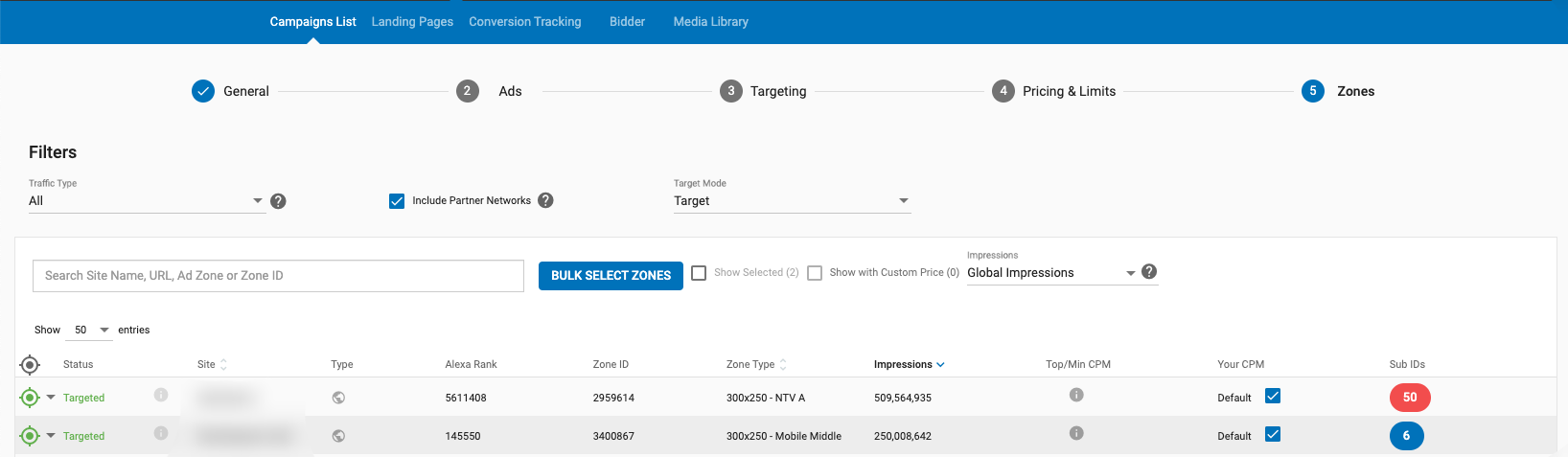Click the help icon next to Traffic Type
This screenshot has height=457, width=1568.
278,201
